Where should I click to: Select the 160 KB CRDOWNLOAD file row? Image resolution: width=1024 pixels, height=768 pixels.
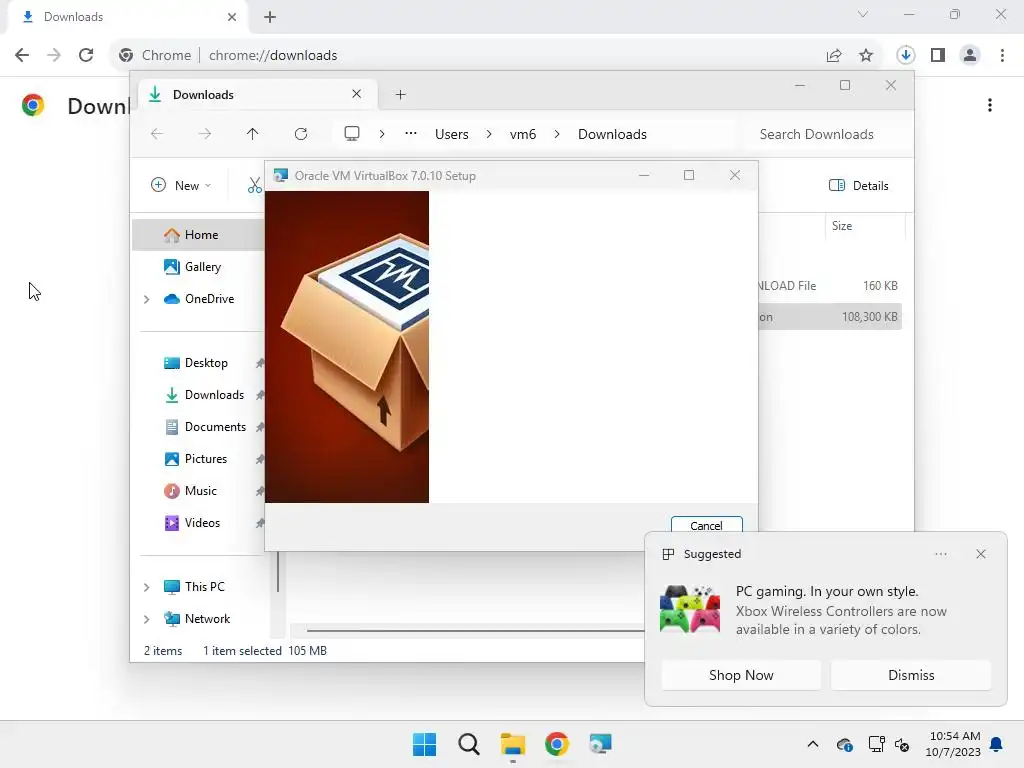(x=829, y=285)
